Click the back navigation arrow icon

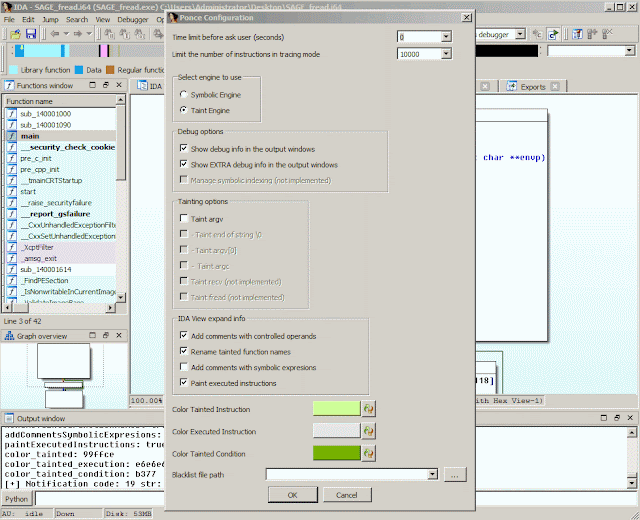coord(55,34)
